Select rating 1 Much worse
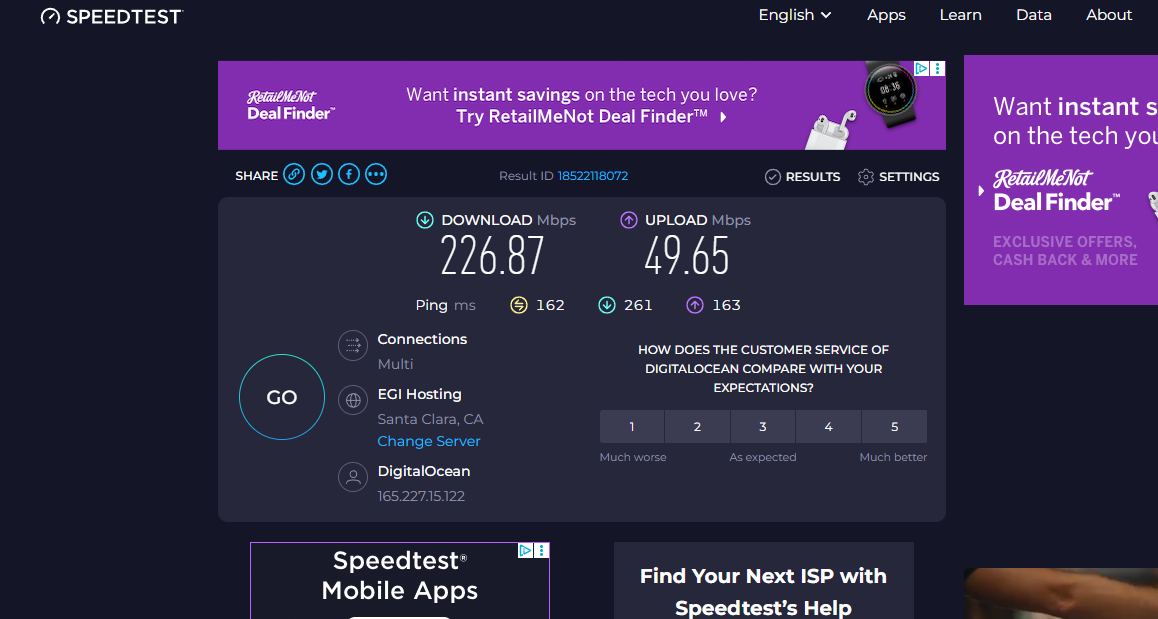This screenshot has height=619, width=1158. 631,427
